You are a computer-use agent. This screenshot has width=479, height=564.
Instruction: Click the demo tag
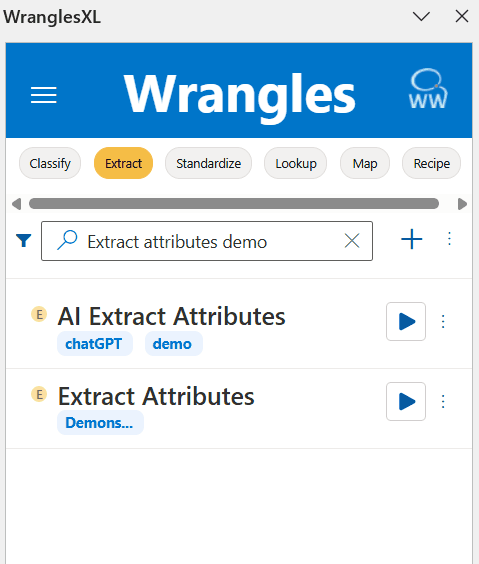coord(174,344)
